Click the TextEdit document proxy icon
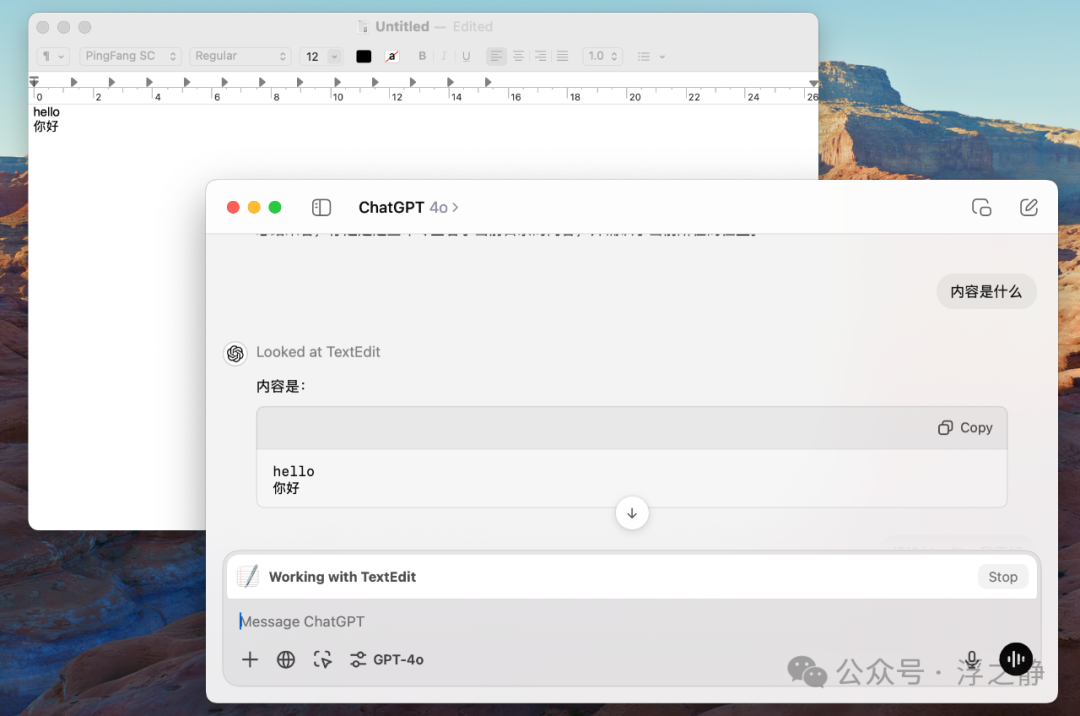The height and width of the screenshot is (716, 1080). (x=363, y=27)
